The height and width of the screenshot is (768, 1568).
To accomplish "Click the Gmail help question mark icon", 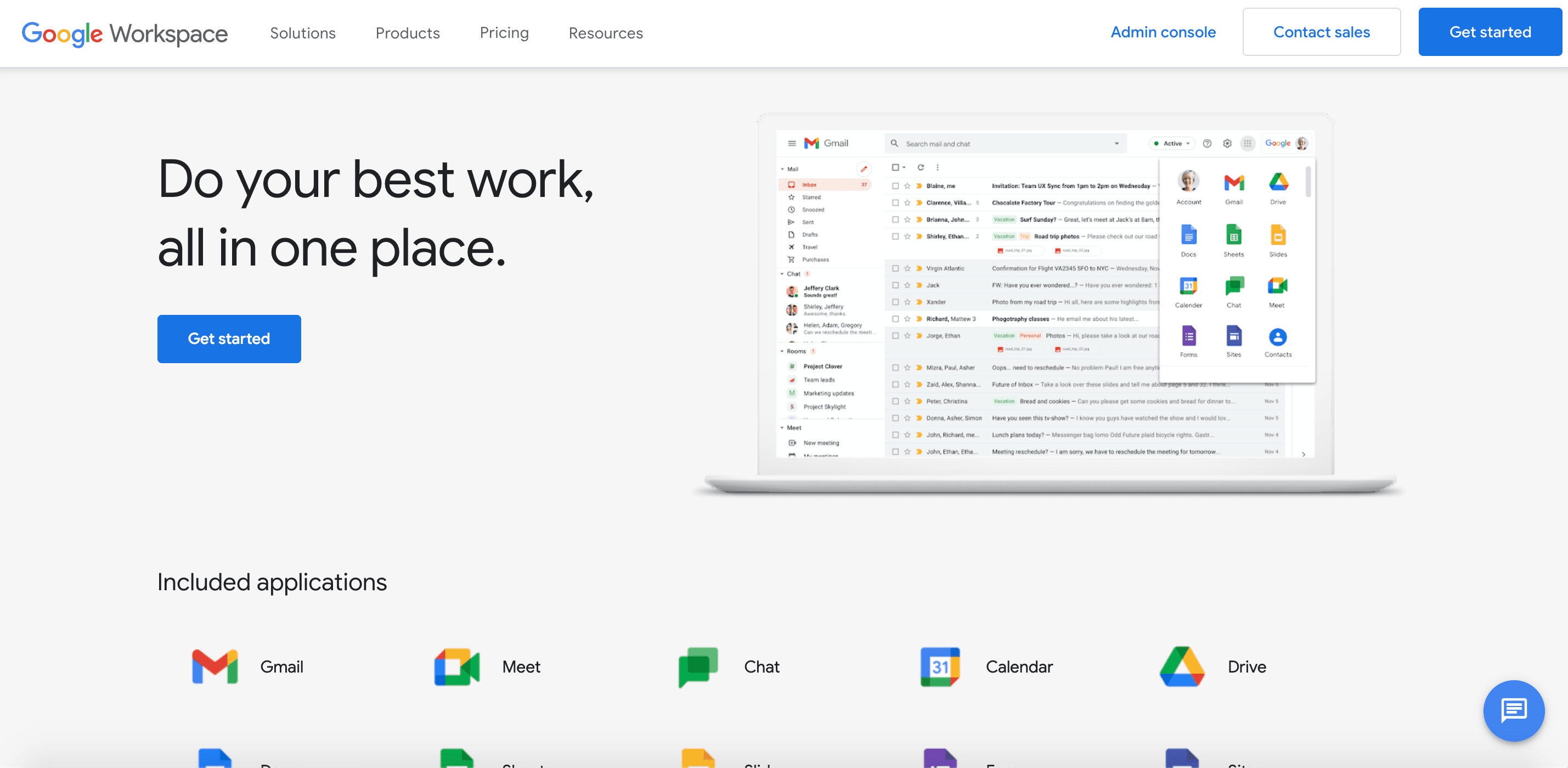I will point(1207,144).
